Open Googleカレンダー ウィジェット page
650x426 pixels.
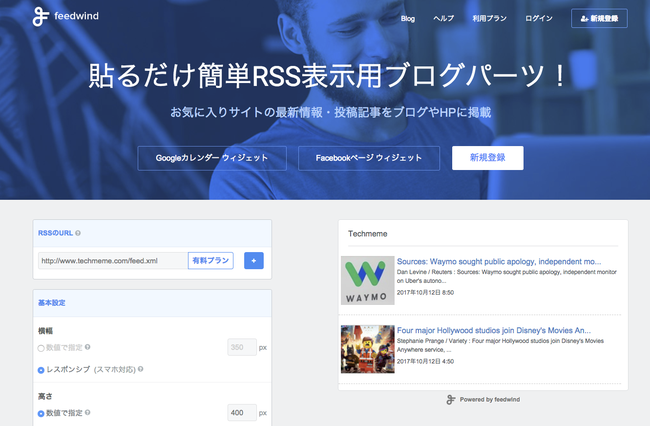212,158
